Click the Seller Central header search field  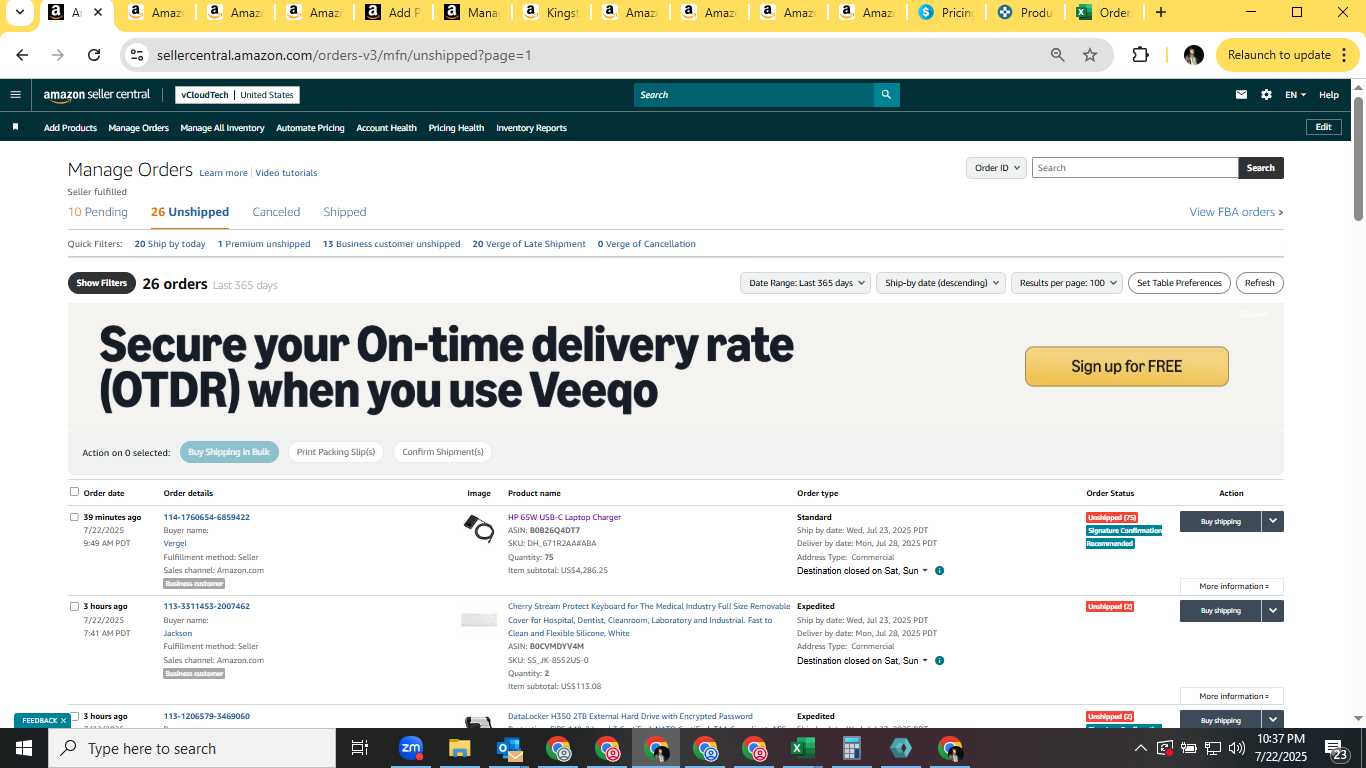(x=753, y=95)
